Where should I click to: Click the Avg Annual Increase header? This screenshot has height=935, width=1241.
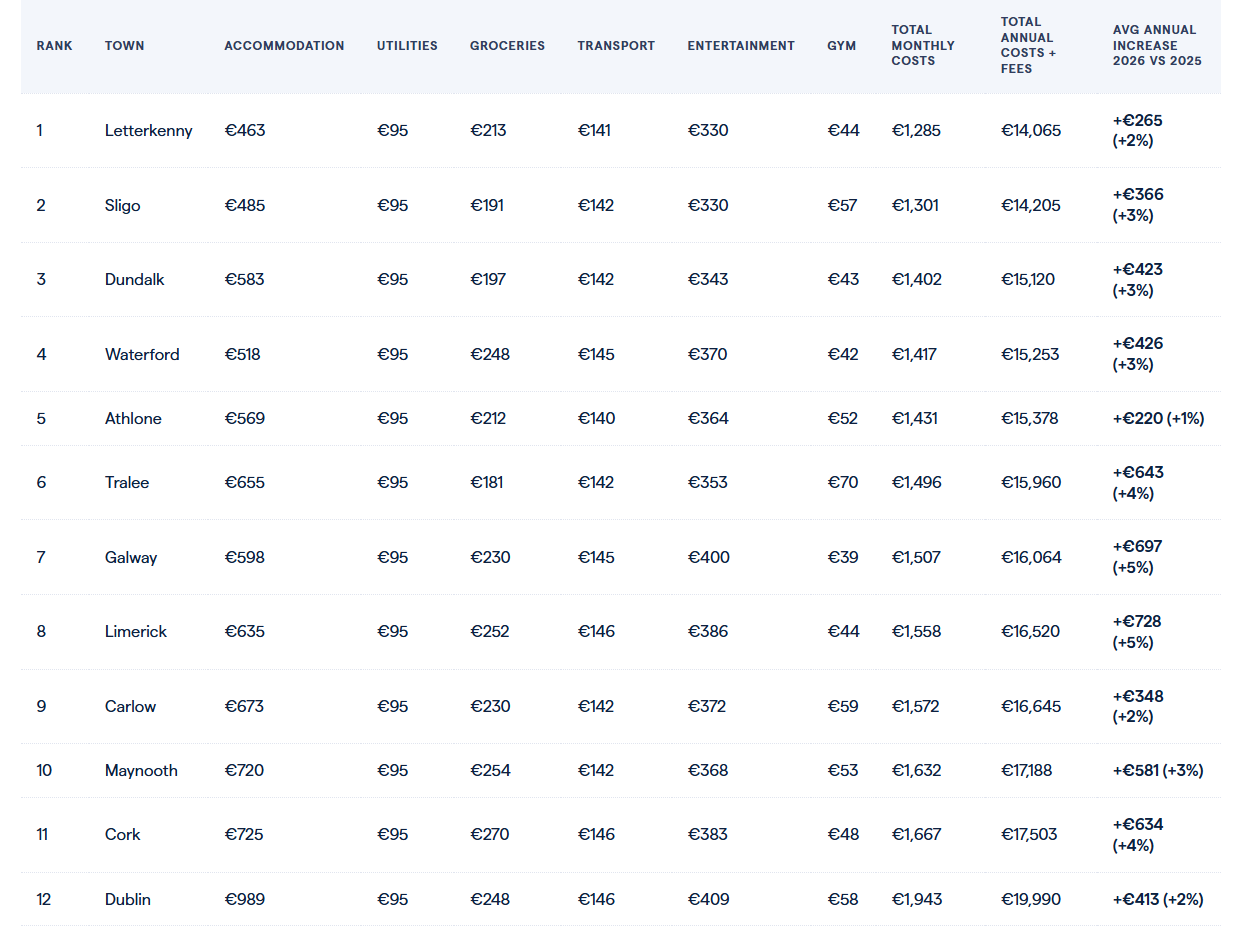click(1157, 45)
